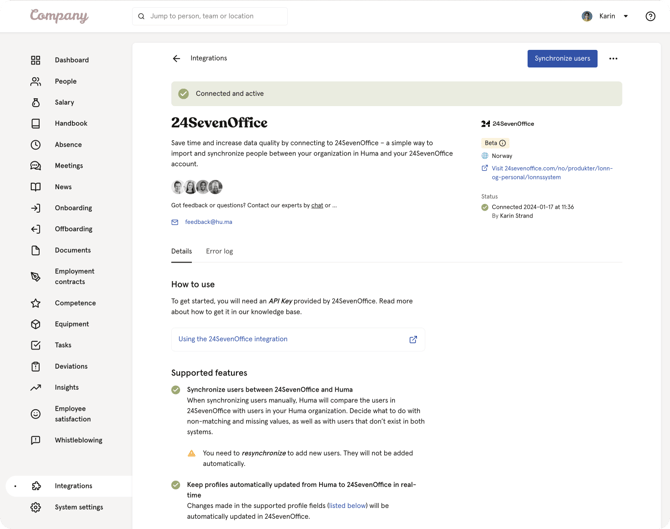Open Employment contracts pen icon
The height and width of the screenshot is (529, 670).
click(x=35, y=276)
